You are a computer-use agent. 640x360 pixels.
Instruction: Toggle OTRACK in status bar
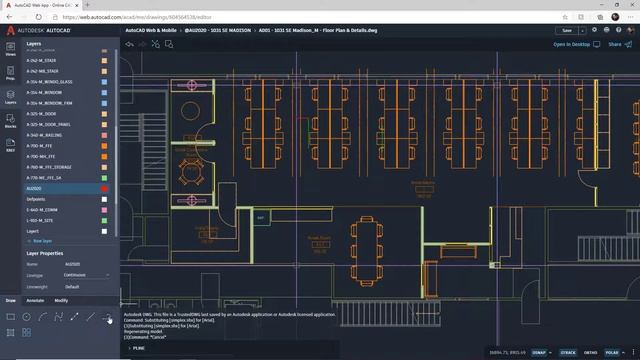pos(568,353)
